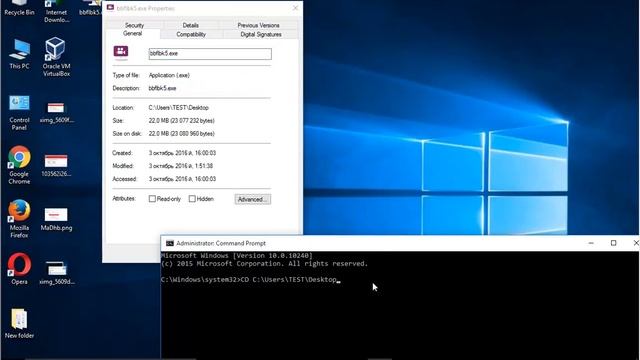Click the Modified date value ending 1:51:38
Screen dimensions: 640x360
[181, 166]
